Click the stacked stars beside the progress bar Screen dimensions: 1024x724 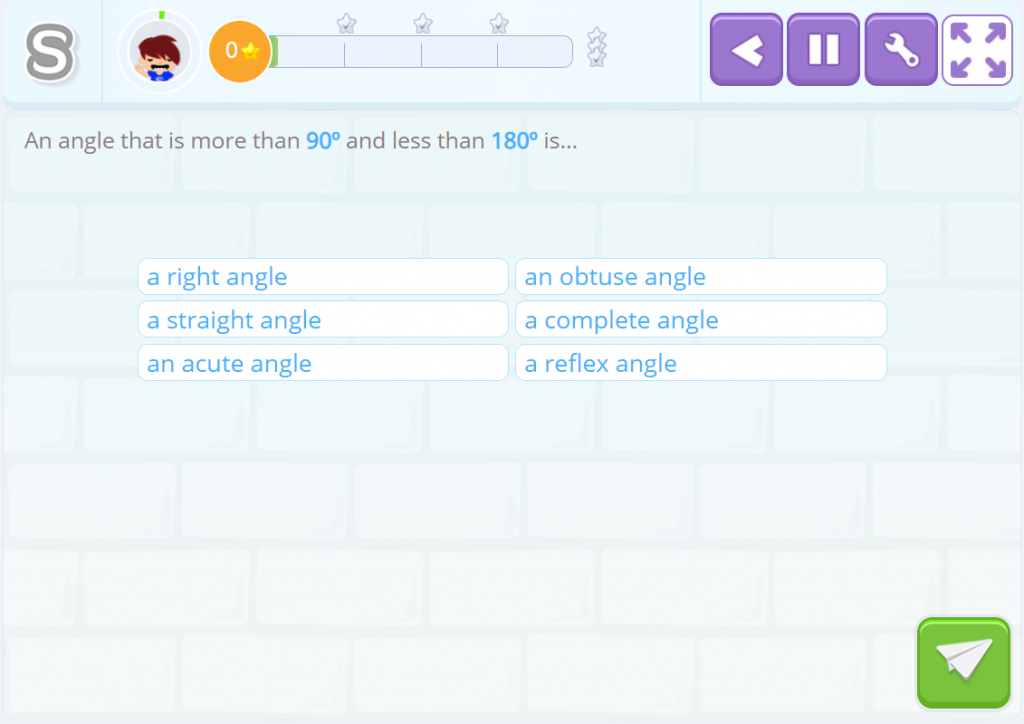[596, 45]
